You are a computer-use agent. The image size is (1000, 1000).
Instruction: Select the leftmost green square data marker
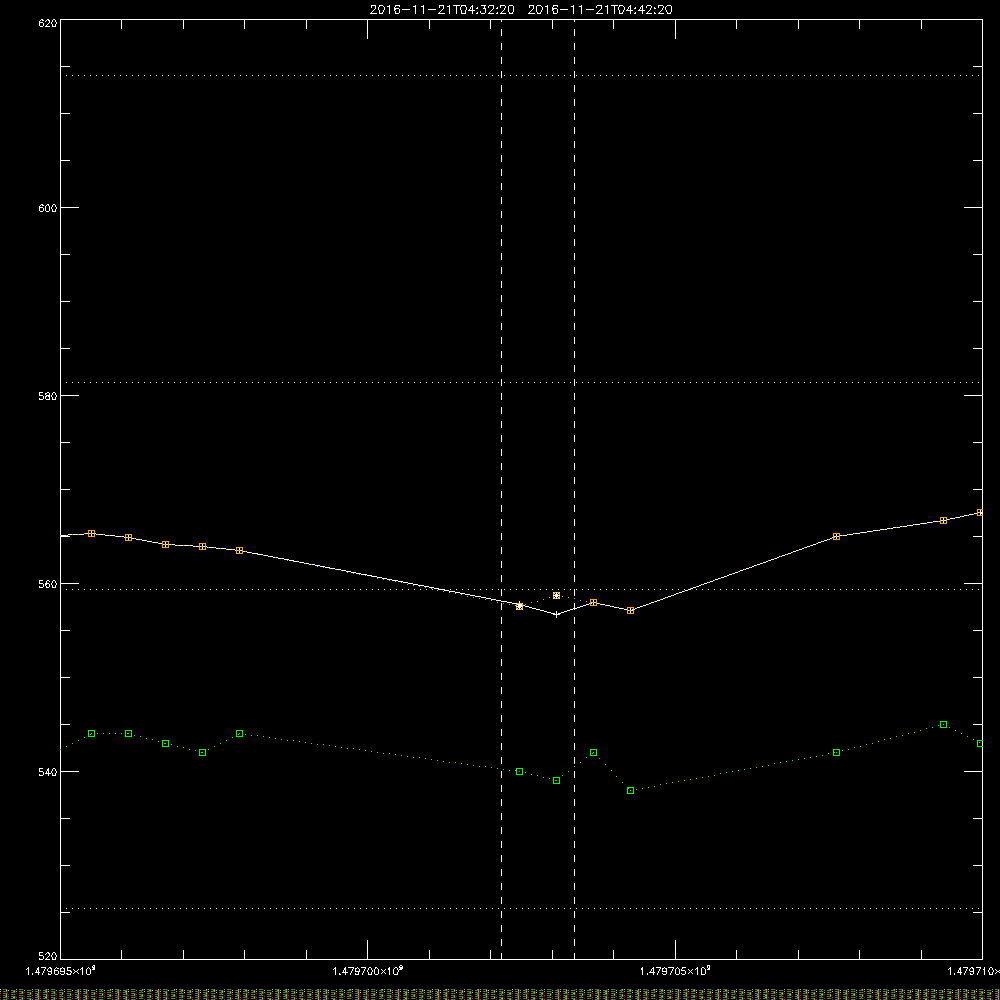click(x=91, y=733)
